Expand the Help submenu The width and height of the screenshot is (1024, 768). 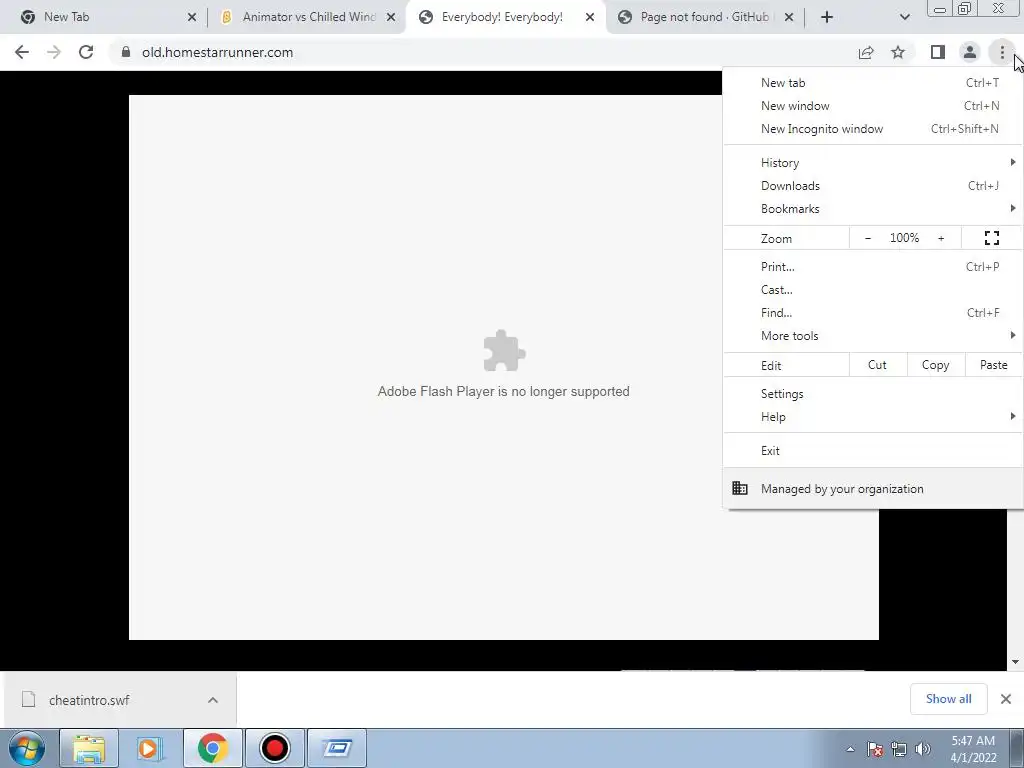pos(872,417)
